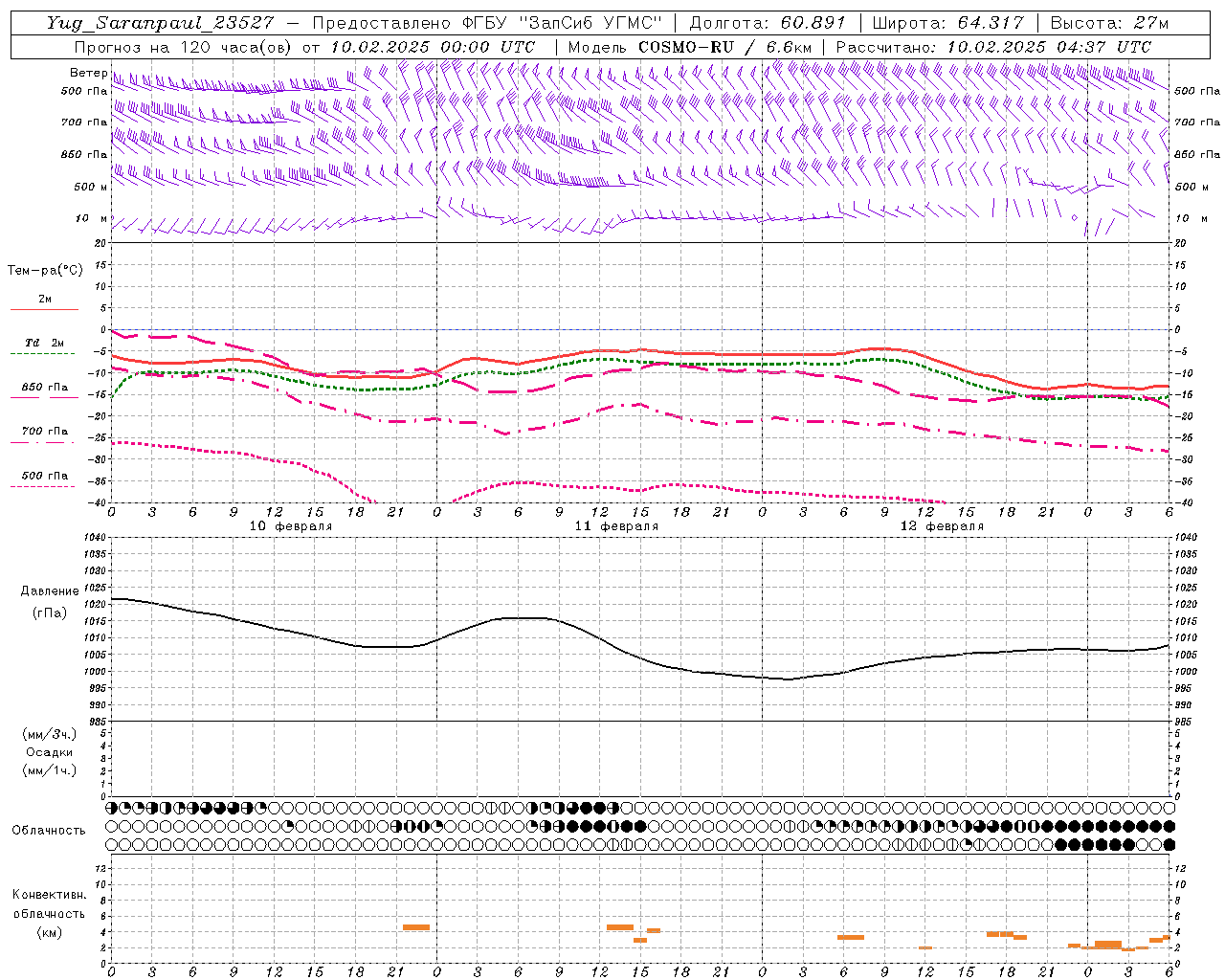Image resolution: width=1225 pixels, height=980 pixels.
Task: Click the 700 гПа temperature legend entry
Action: 45,432
